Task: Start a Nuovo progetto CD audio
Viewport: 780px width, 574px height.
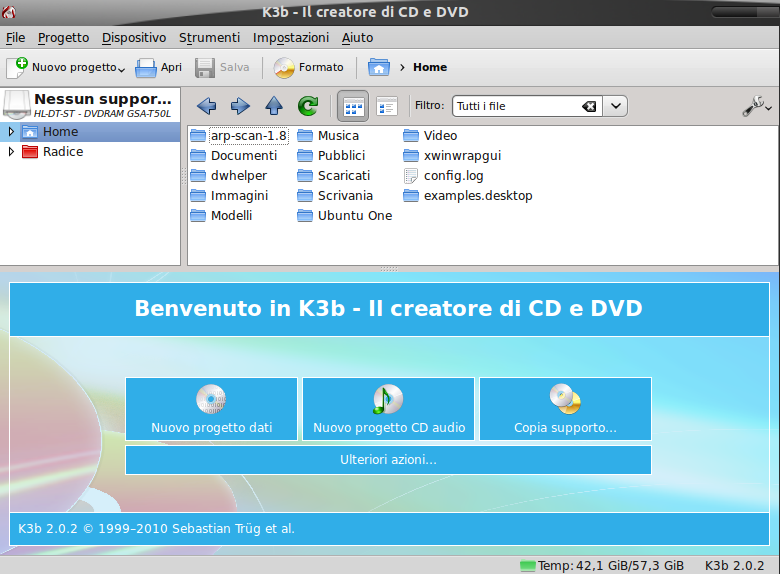Action: coord(389,409)
